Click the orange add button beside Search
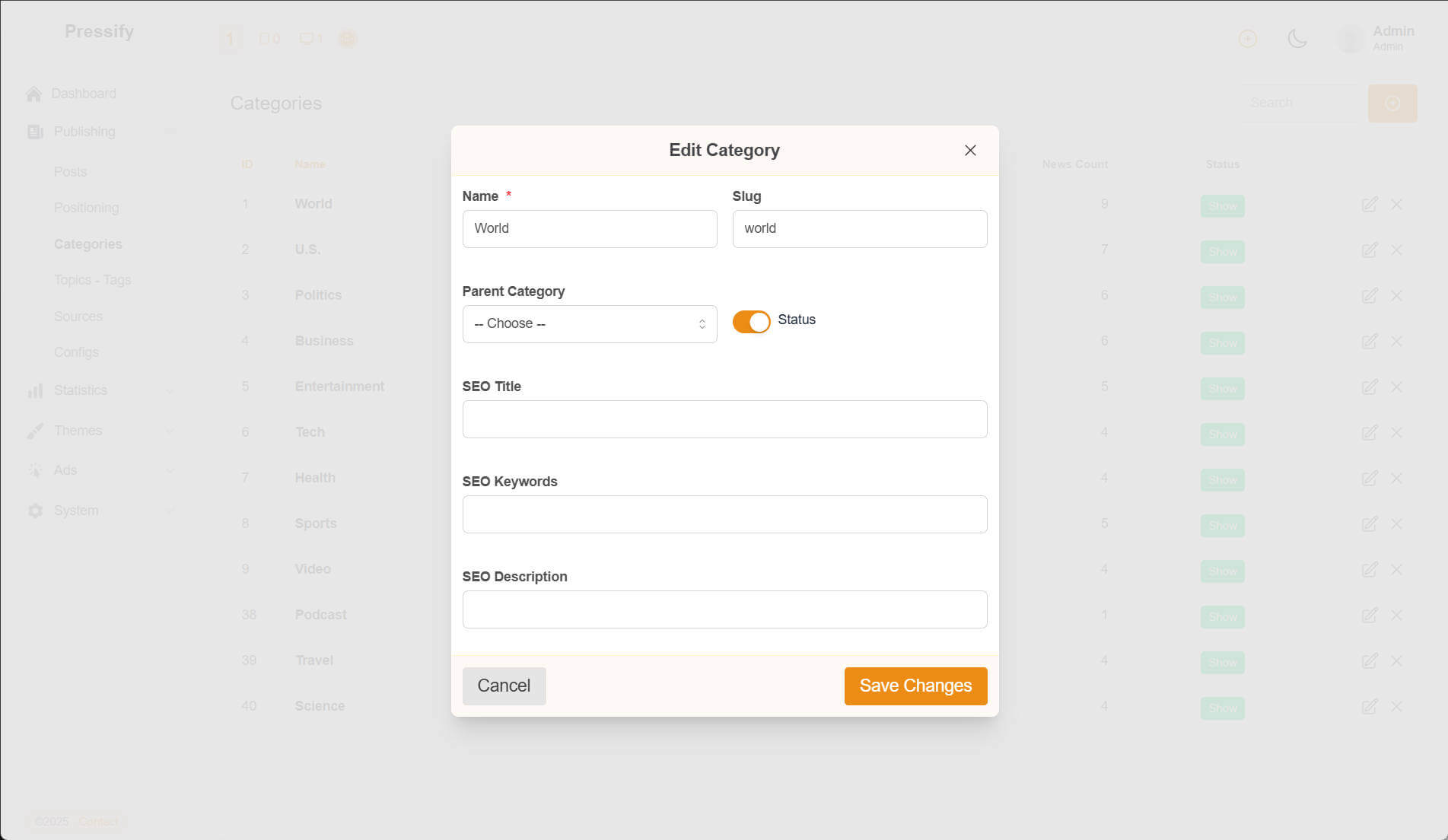The image size is (1448, 840). (x=1392, y=103)
